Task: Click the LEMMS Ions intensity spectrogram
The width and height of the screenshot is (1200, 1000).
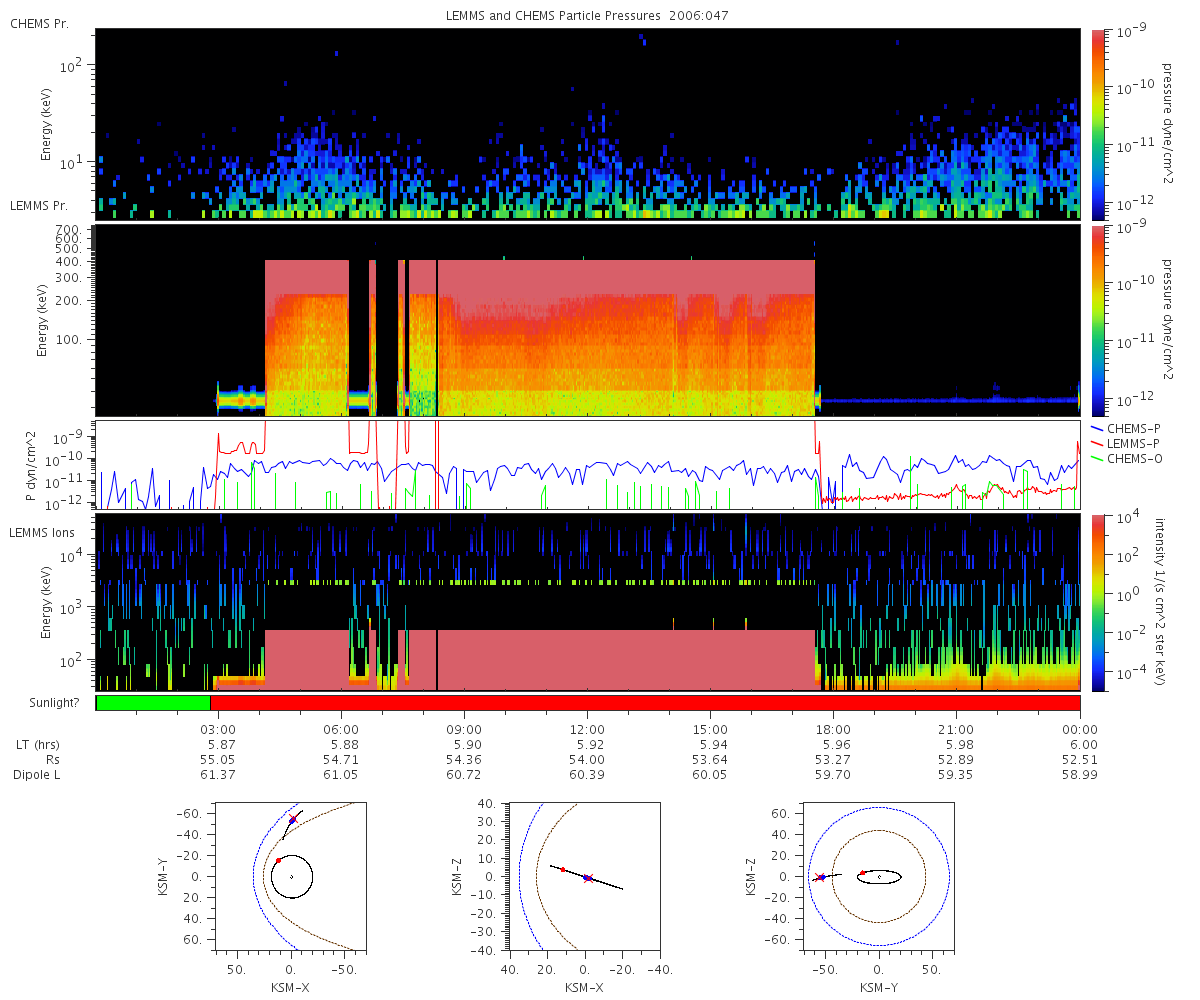Action: (588, 602)
